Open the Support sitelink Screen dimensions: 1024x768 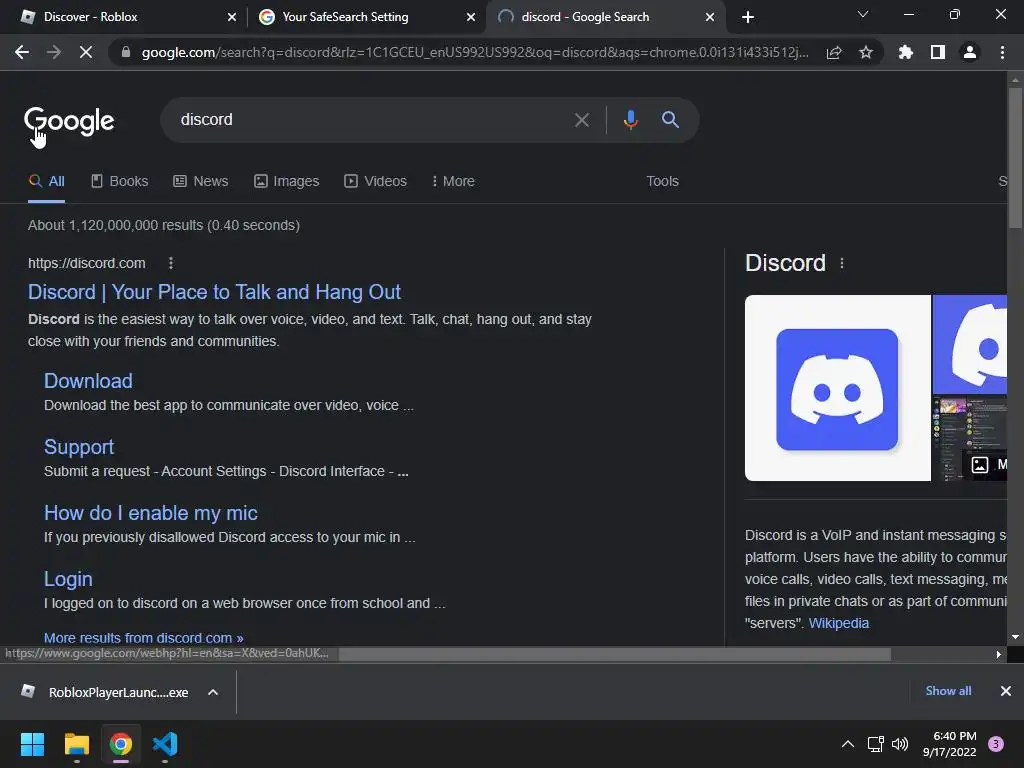point(79,447)
